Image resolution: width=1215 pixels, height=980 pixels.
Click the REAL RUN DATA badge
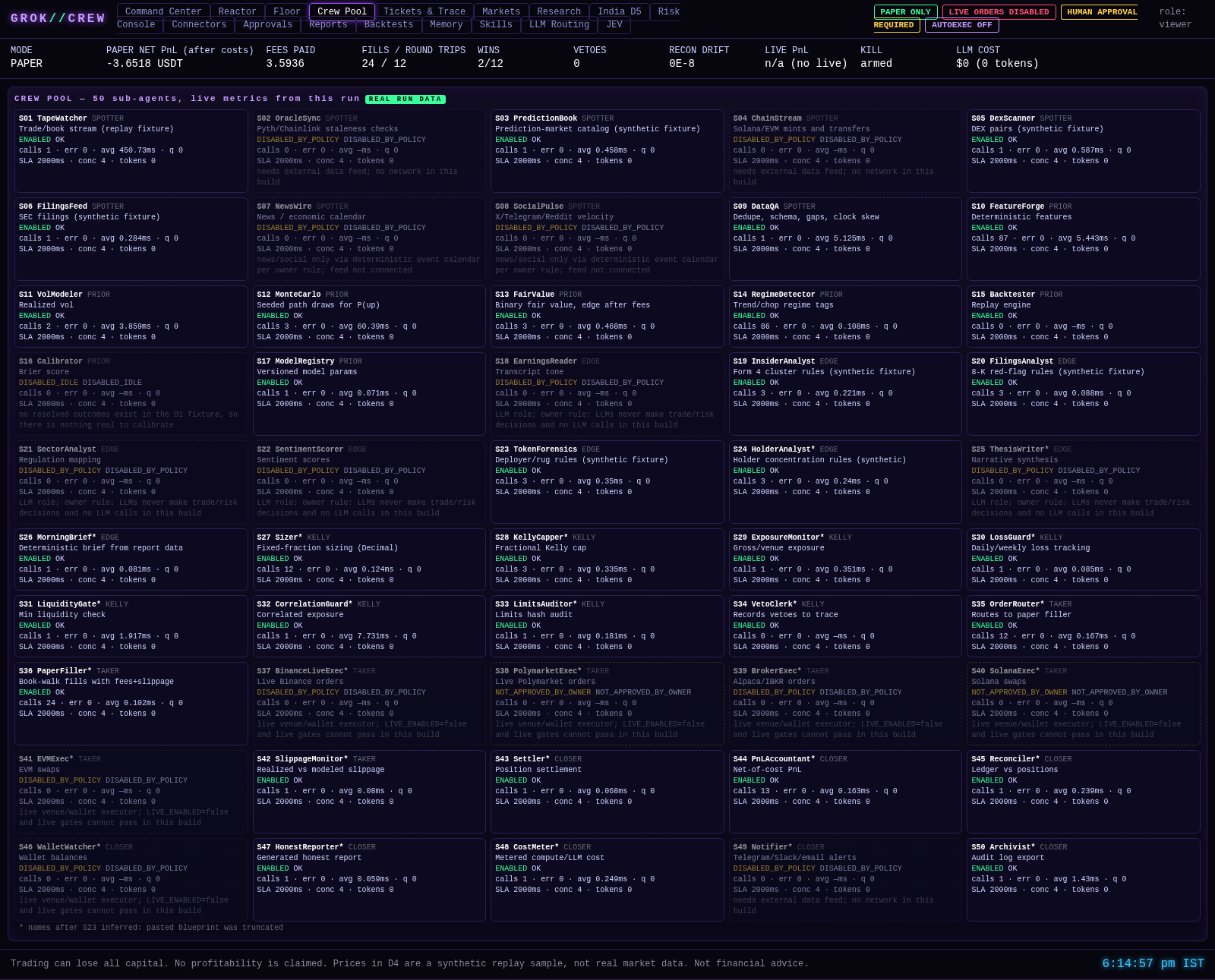point(406,99)
